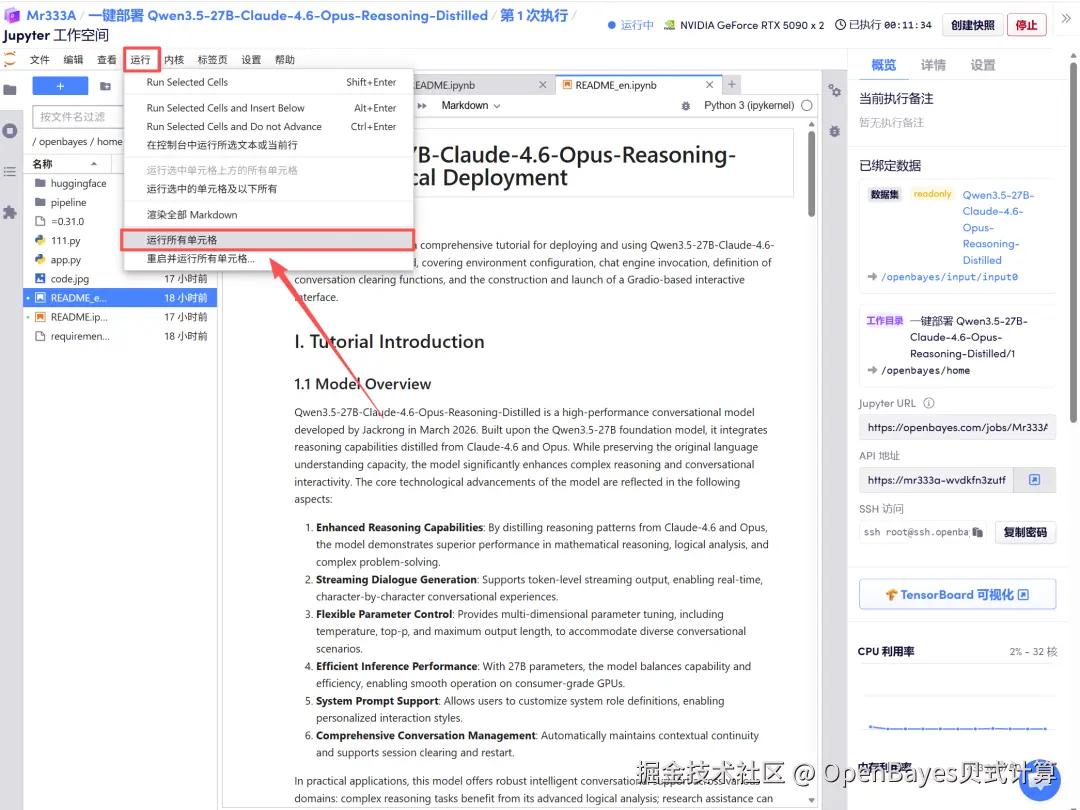Open the 内核 menu
The image size is (1080, 810).
coord(174,60)
